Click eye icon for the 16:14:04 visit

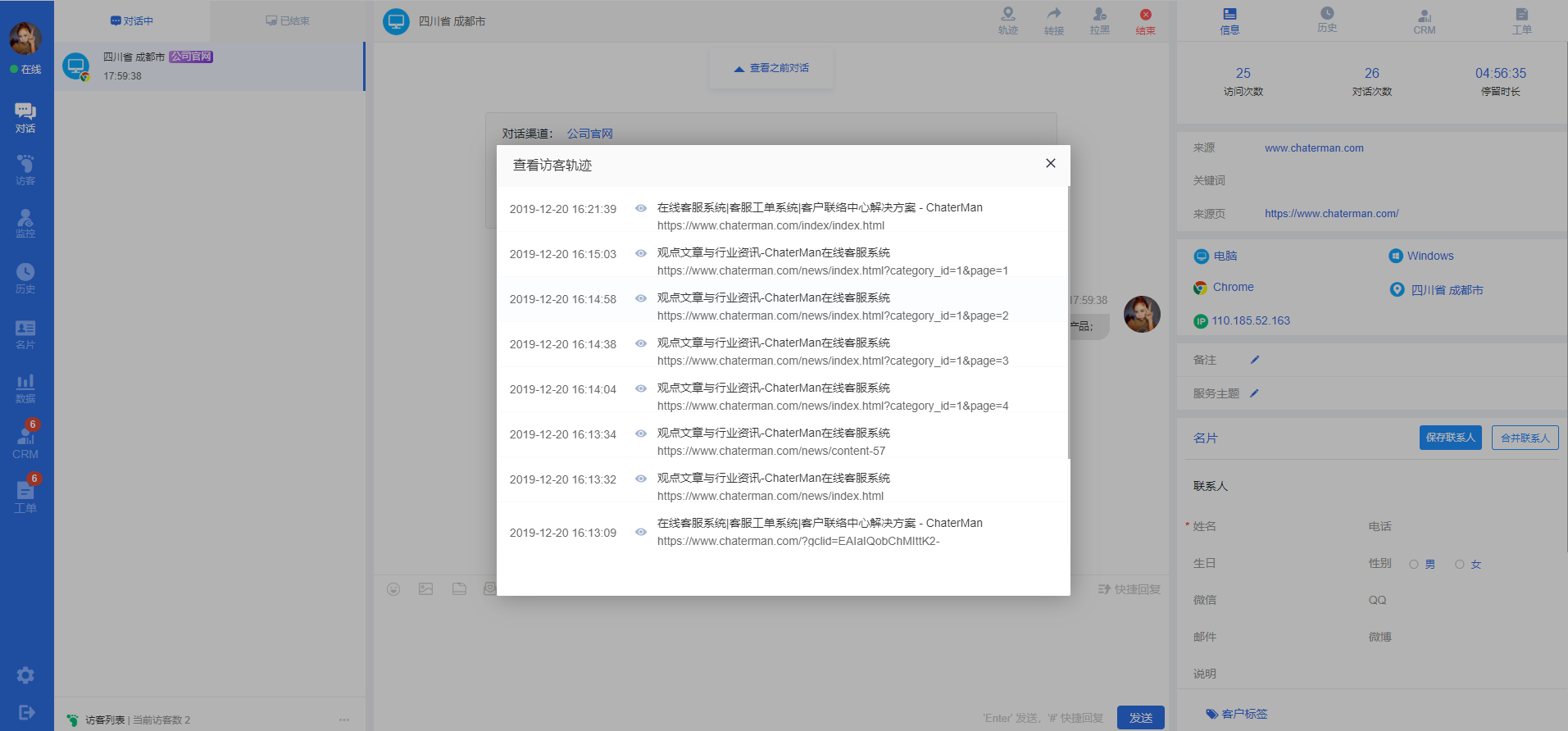tap(641, 388)
